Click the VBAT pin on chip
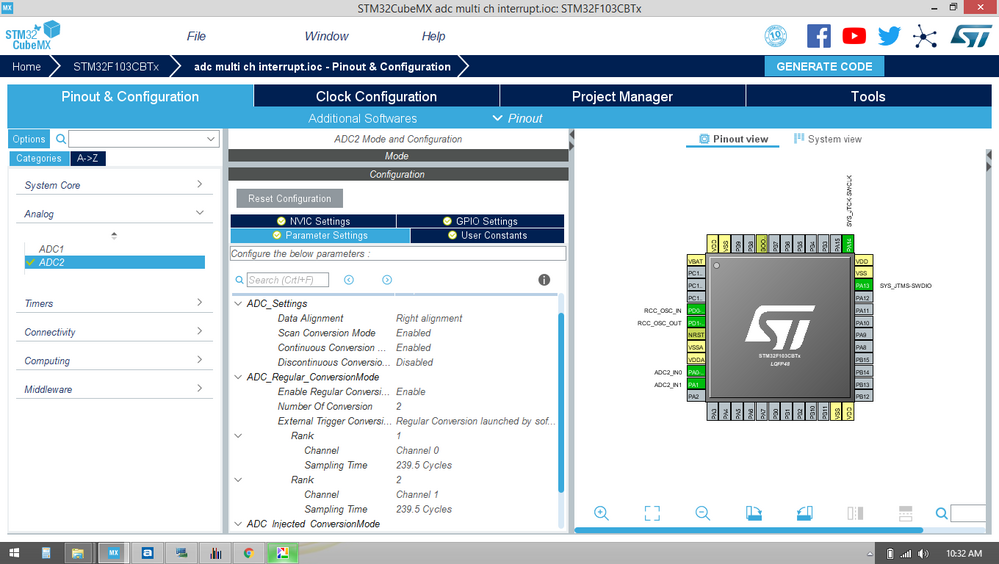Image resolution: width=999 pixels, height=564 pixels. click(x=695, y=261)
